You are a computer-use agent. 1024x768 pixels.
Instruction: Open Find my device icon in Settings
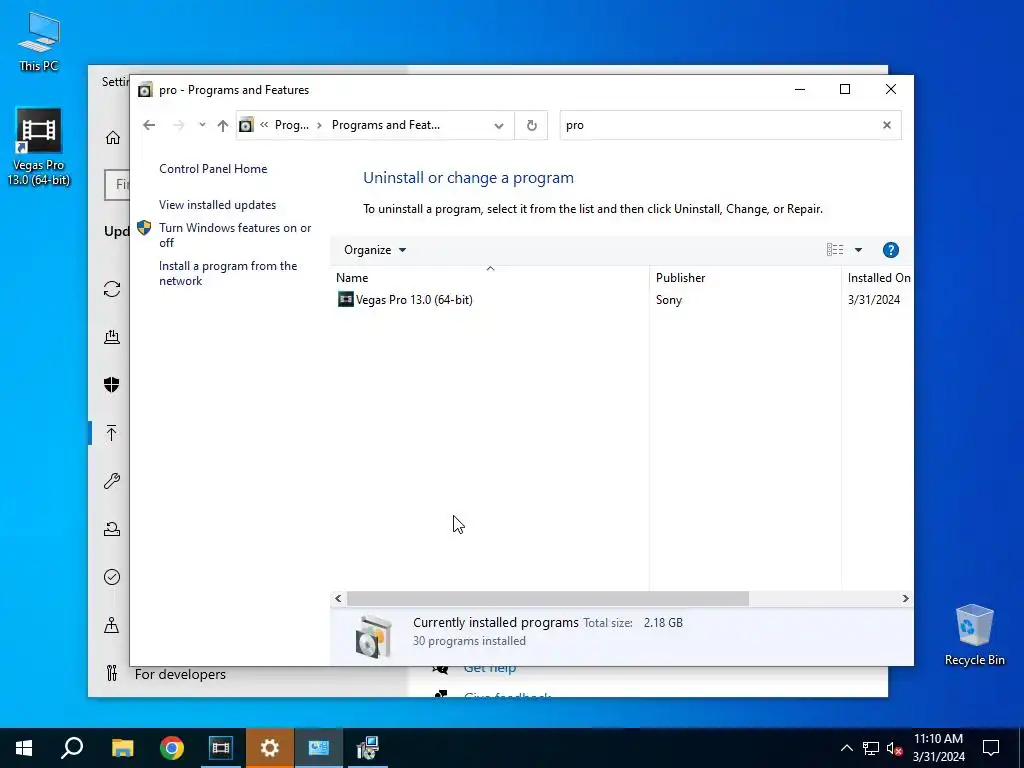[x=112, y=625]
